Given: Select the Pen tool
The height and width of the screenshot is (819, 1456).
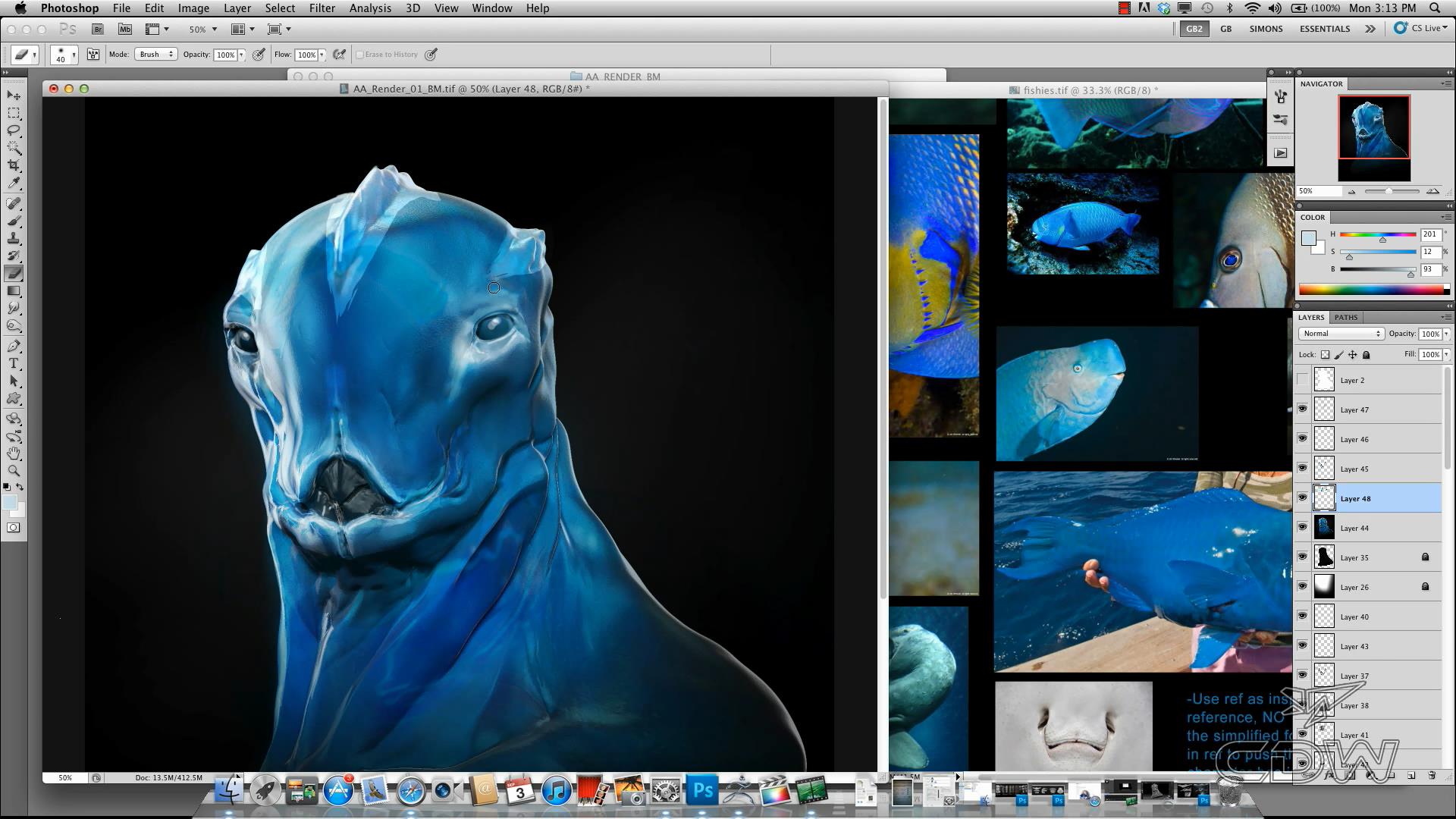Looking at the screenshot, I should click(14, 346).
